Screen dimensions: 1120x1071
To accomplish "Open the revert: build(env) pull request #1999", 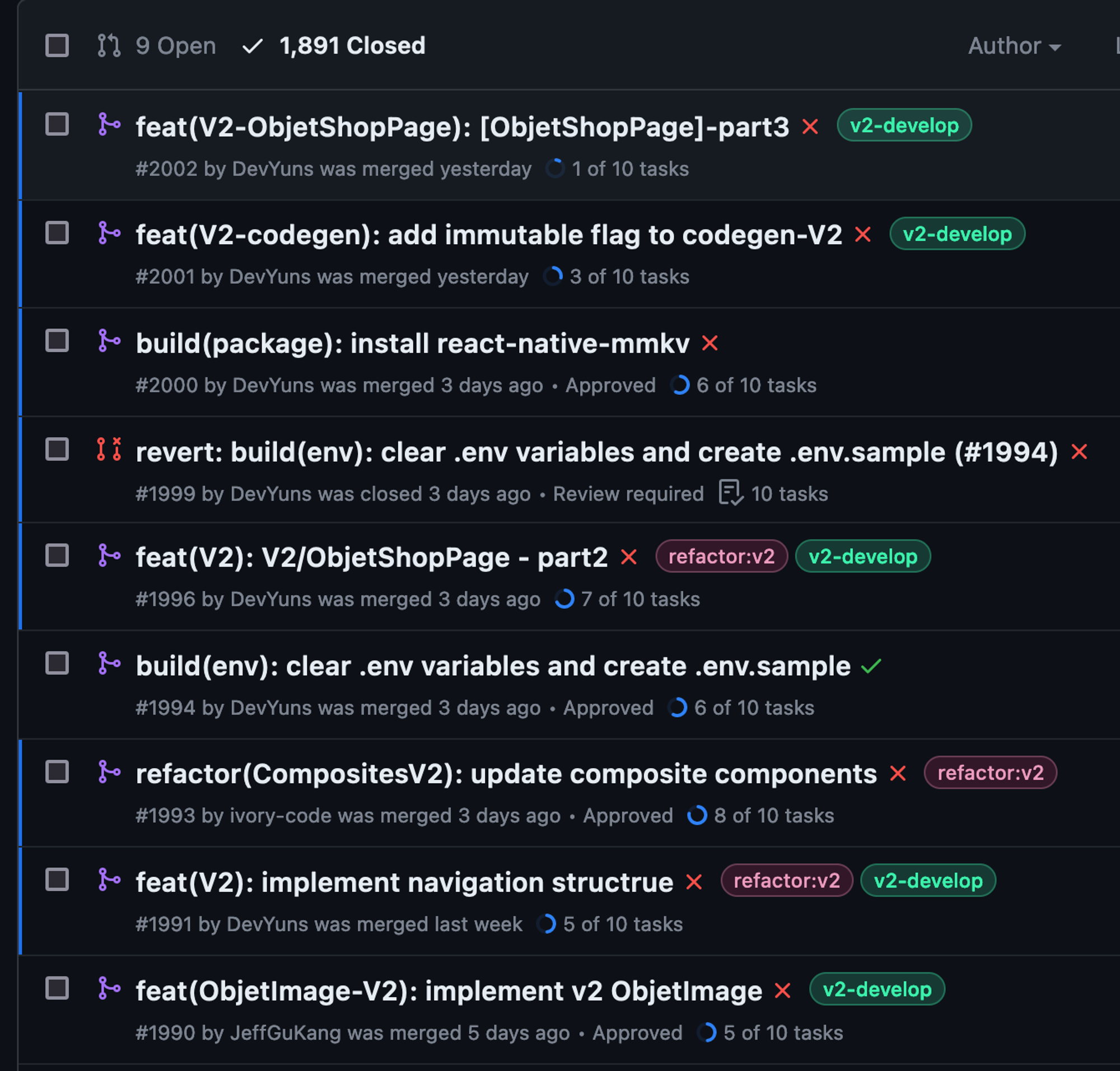I will (597, 452).
